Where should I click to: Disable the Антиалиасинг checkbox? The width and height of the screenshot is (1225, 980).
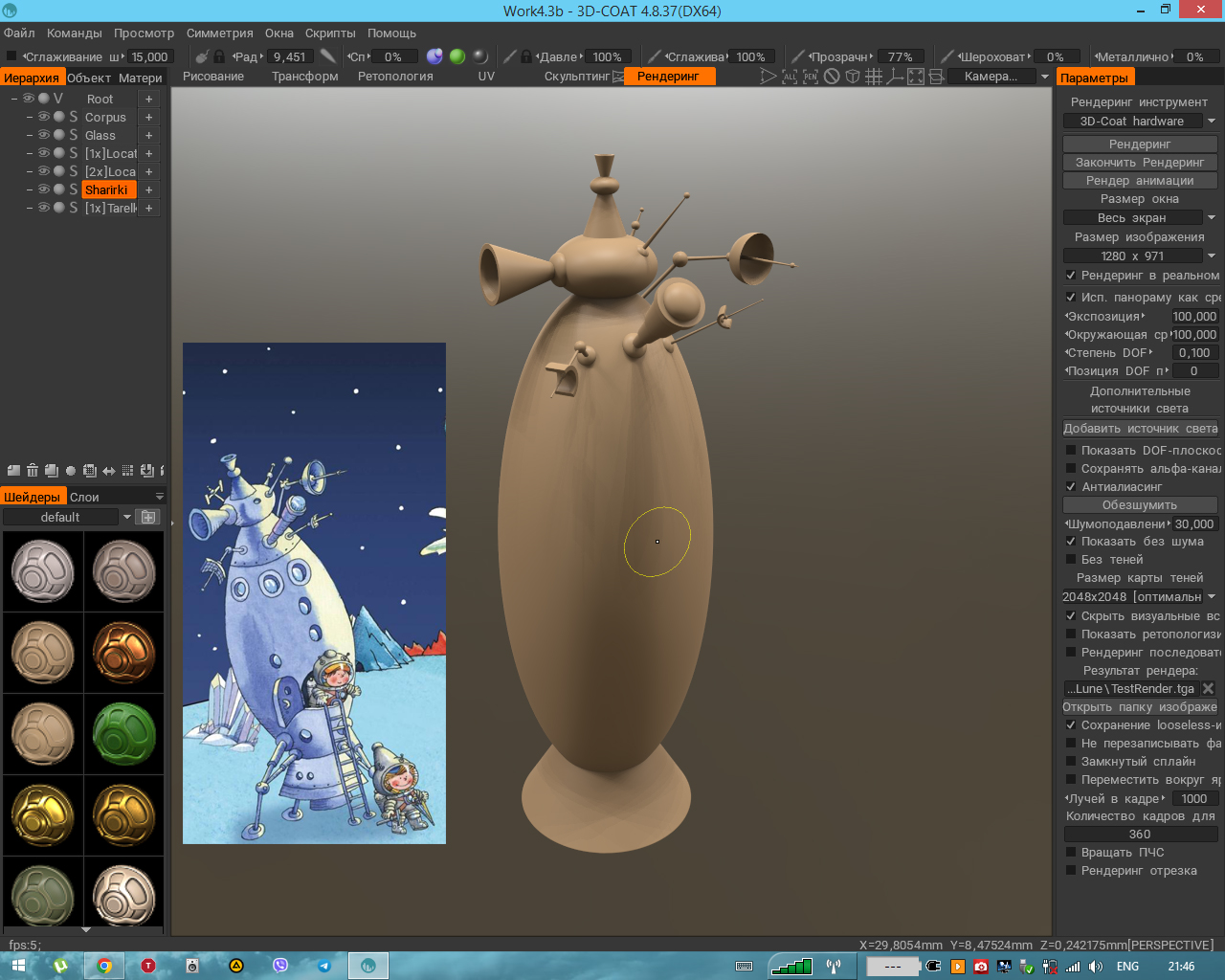[1071, 486]
